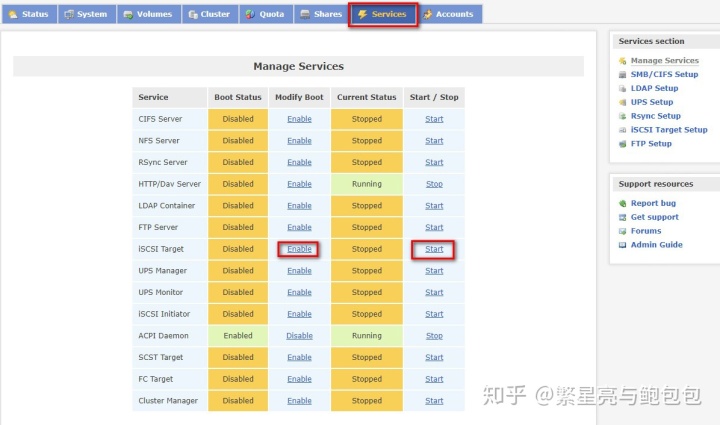Click the 'iSCSI Target' service name
The width and height of the screenshot is (720, 425).
click(161, 249)
